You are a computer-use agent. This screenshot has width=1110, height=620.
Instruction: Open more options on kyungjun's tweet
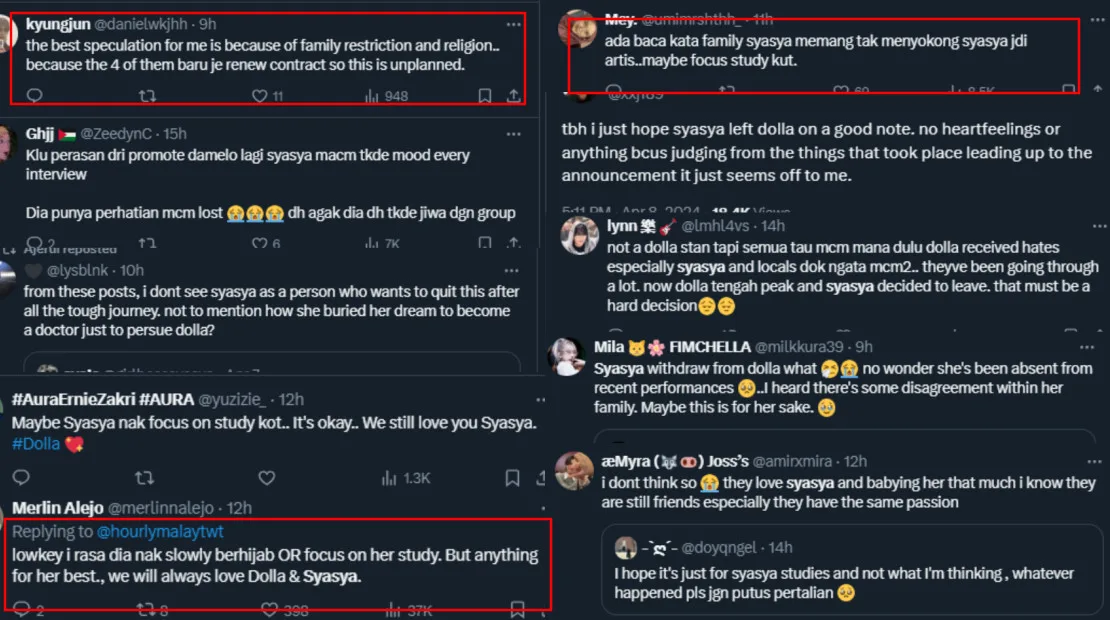[513, 24]
